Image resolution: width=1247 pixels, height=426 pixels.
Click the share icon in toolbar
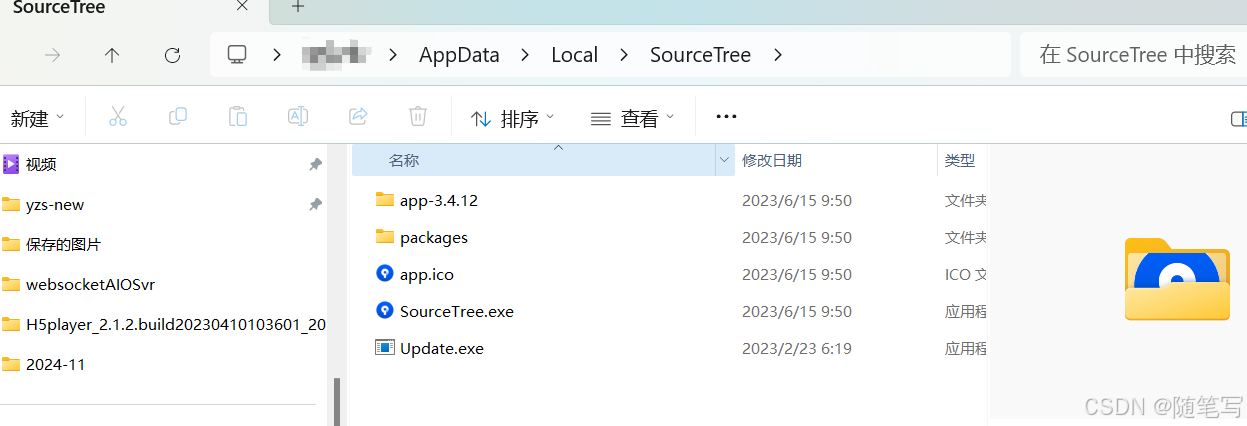(x=358, y=117)
